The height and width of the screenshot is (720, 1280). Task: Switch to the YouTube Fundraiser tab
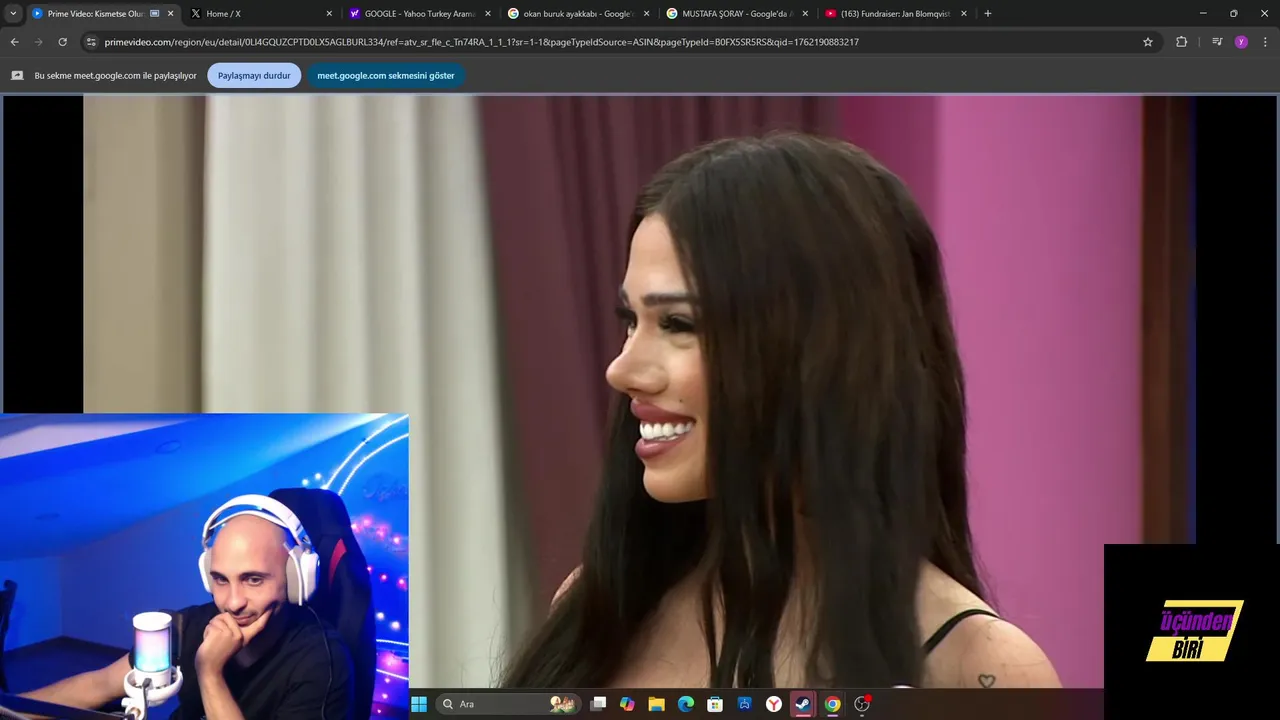coord(897,14)
